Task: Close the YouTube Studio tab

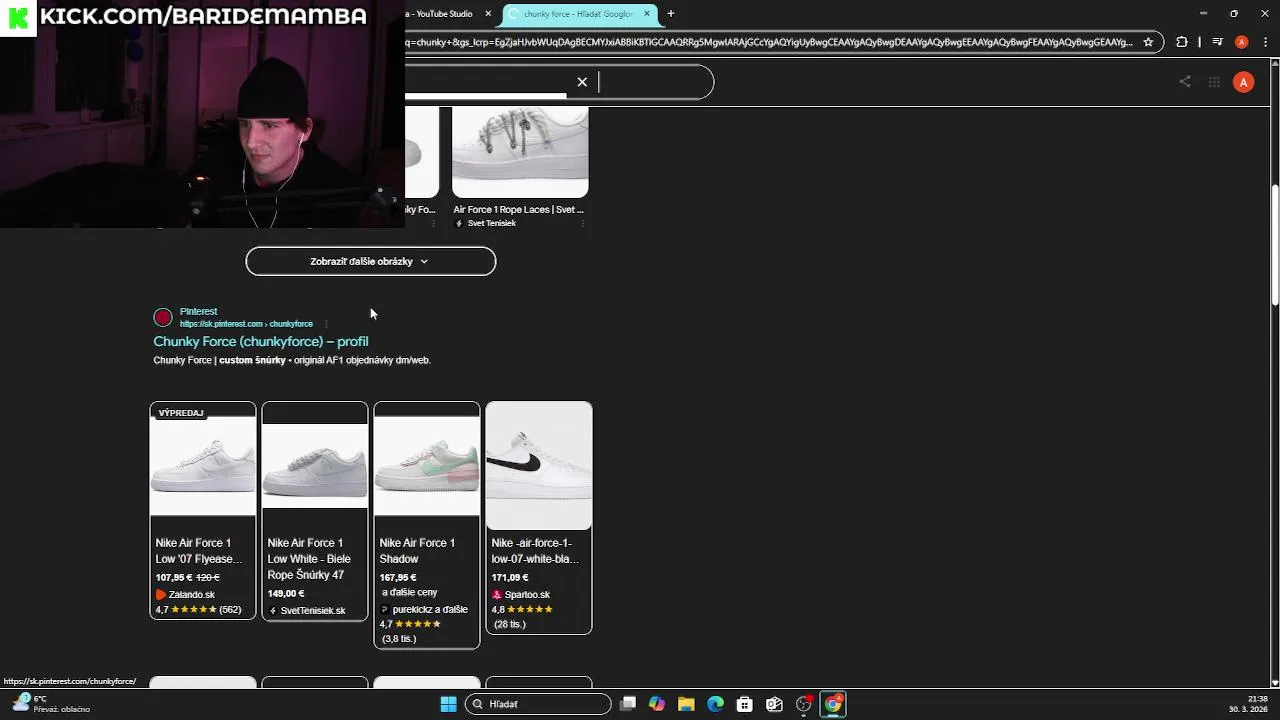Action: [x=487, y=14]
